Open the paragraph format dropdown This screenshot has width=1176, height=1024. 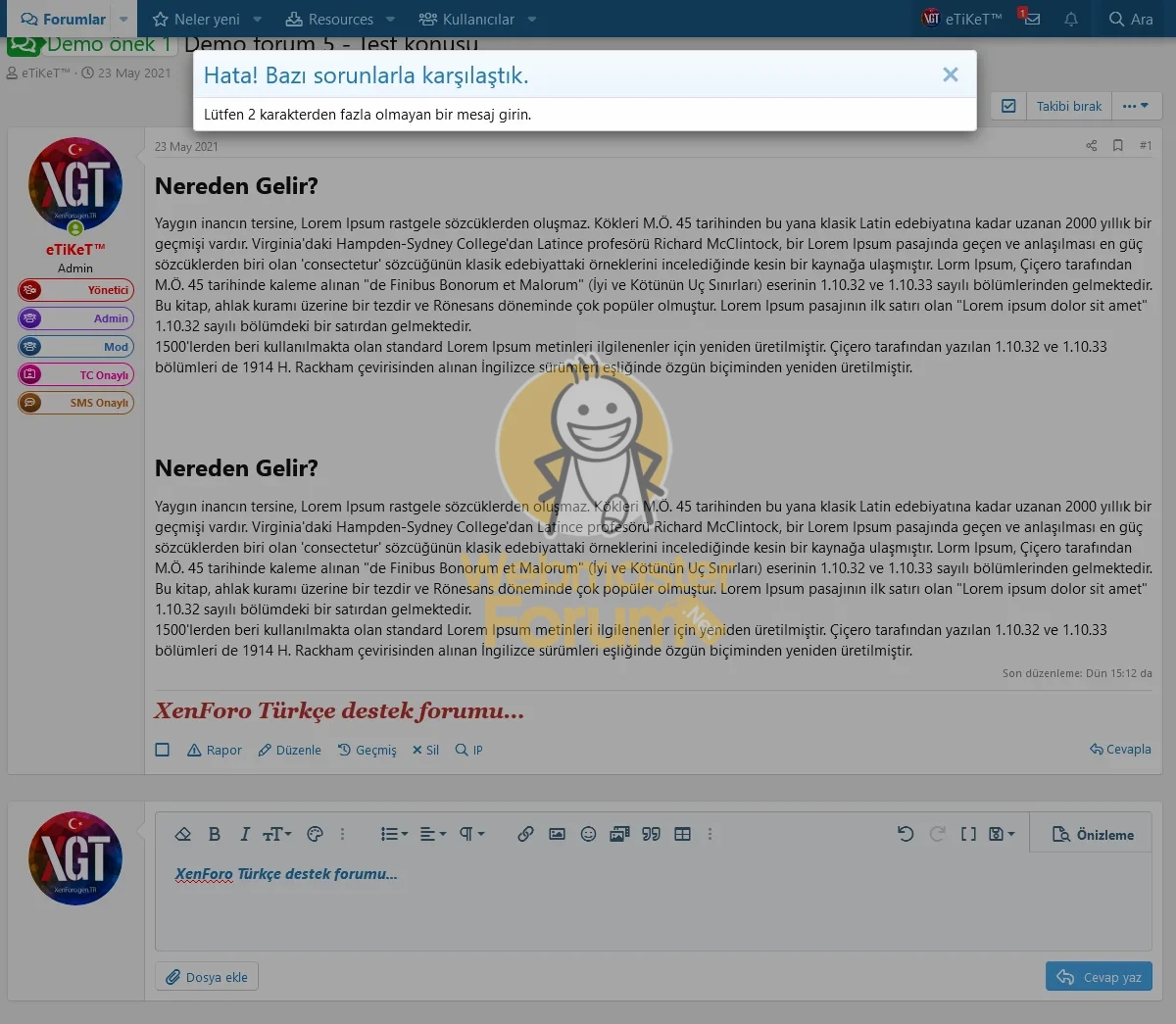click(x=471, y=834)
